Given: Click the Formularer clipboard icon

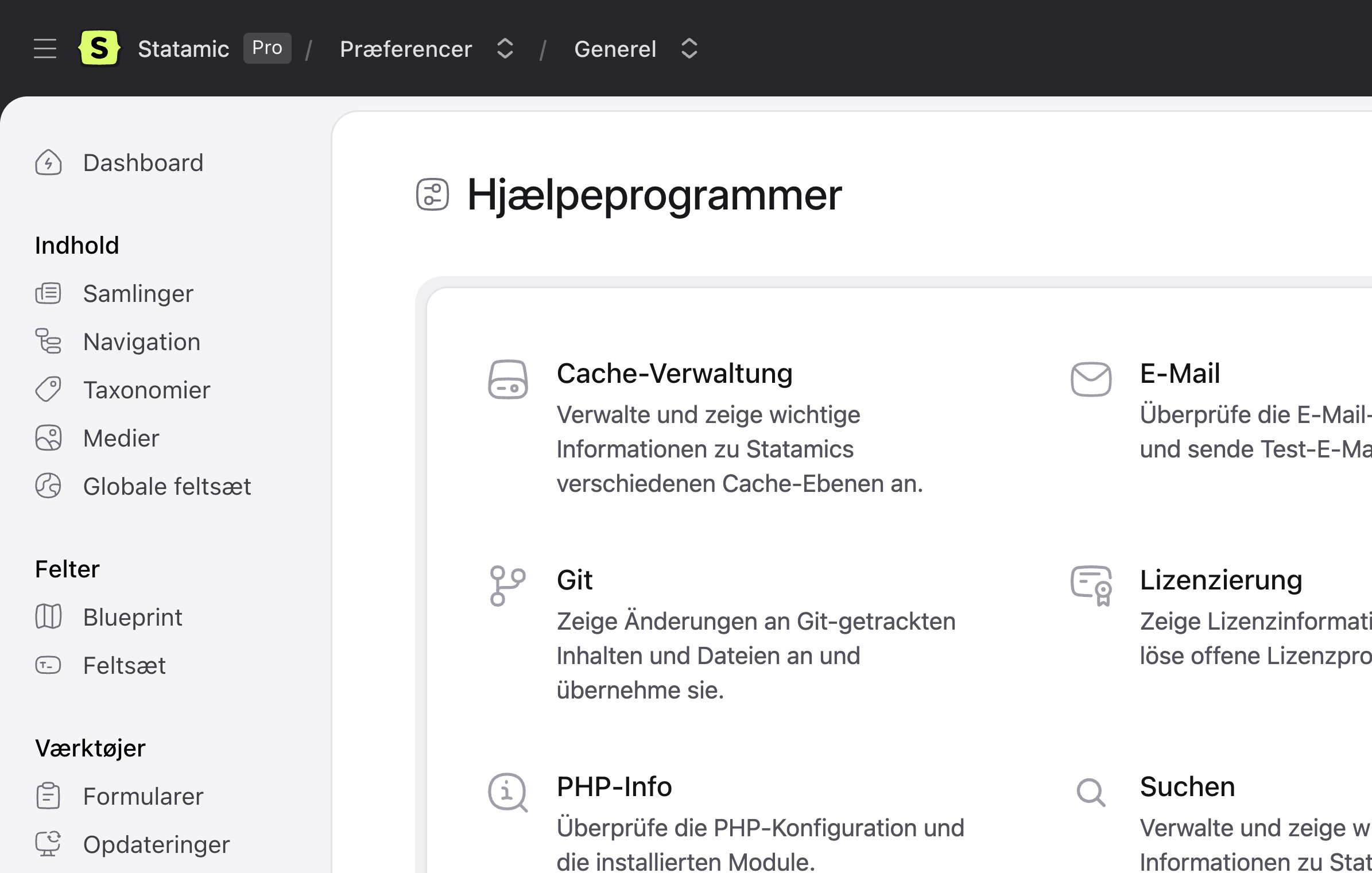Looking at the screenshot, I should click(48, 796).
